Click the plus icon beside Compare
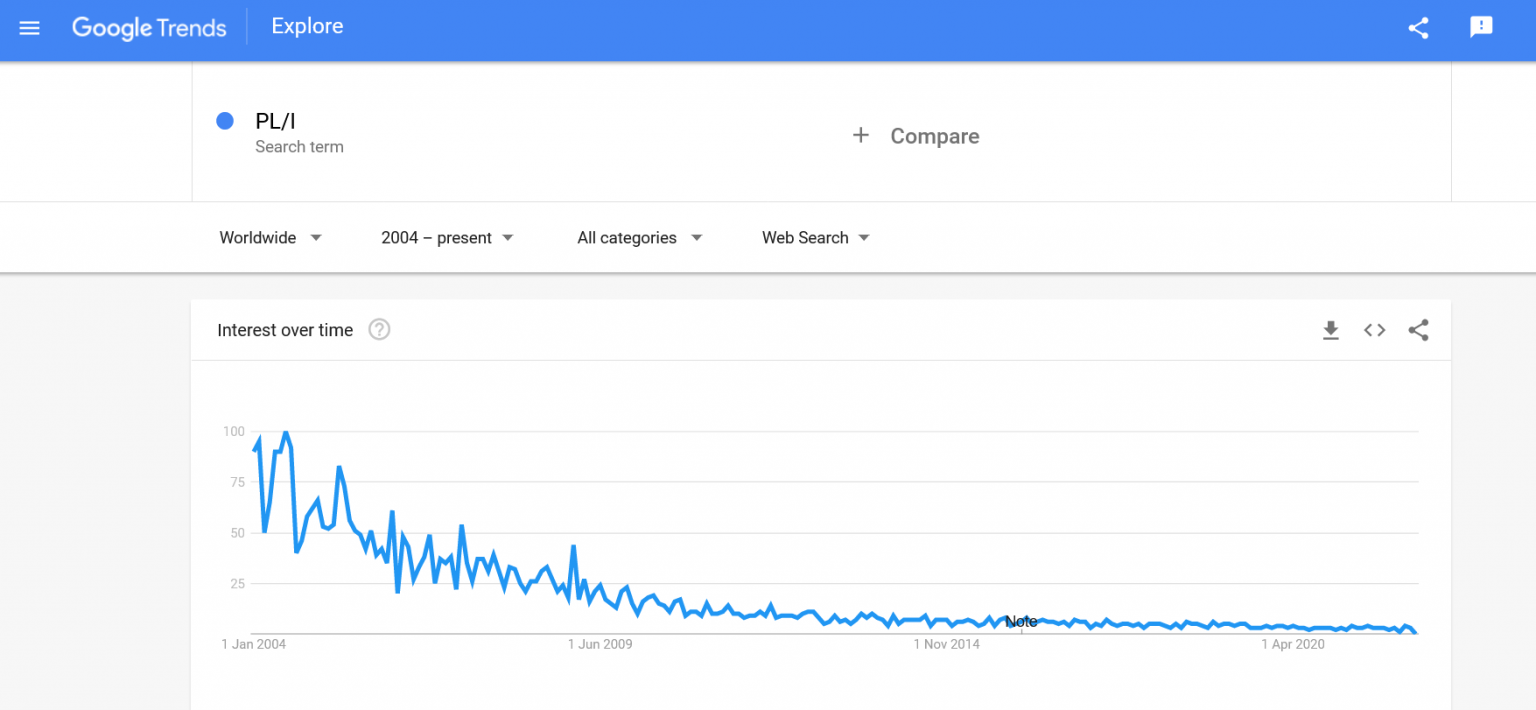The image size is (1536, 710). pos(860,135)
